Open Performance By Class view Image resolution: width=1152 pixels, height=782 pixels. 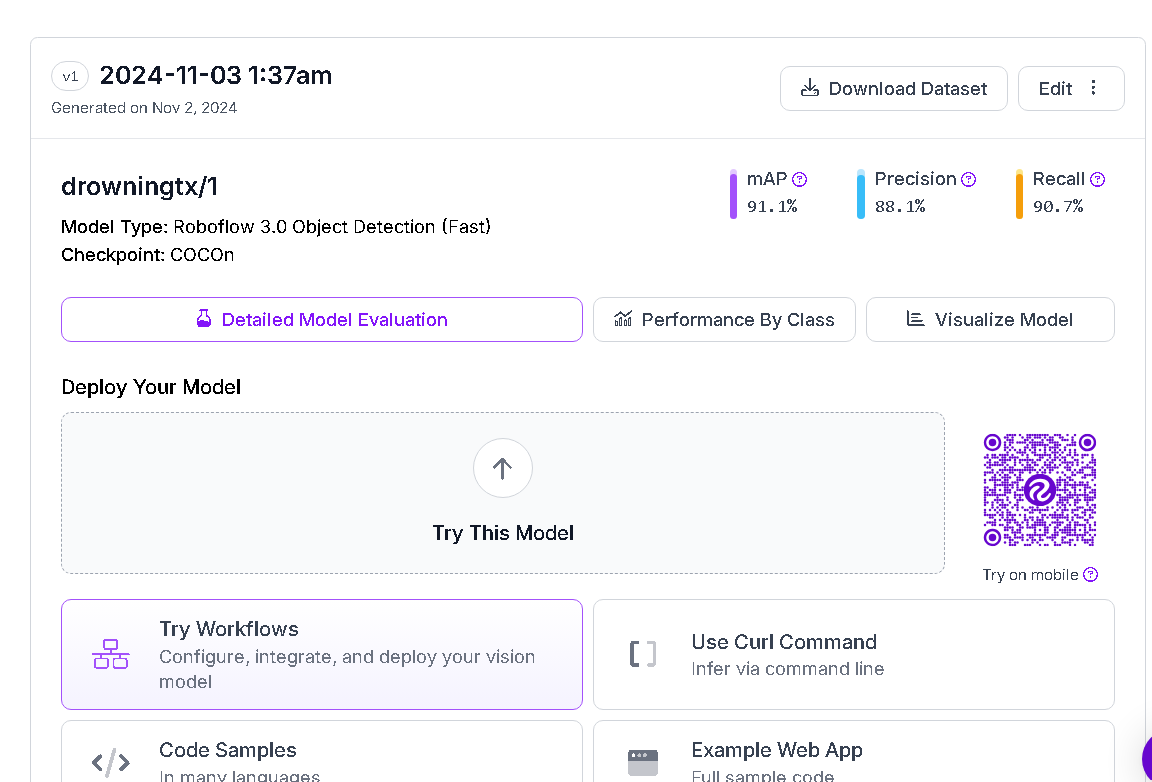point(724,320)
